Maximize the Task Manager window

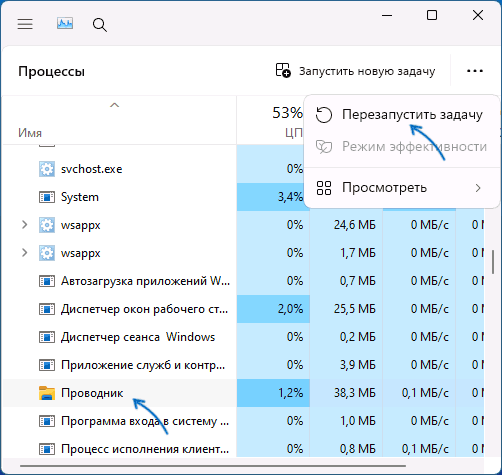point(432,15)
